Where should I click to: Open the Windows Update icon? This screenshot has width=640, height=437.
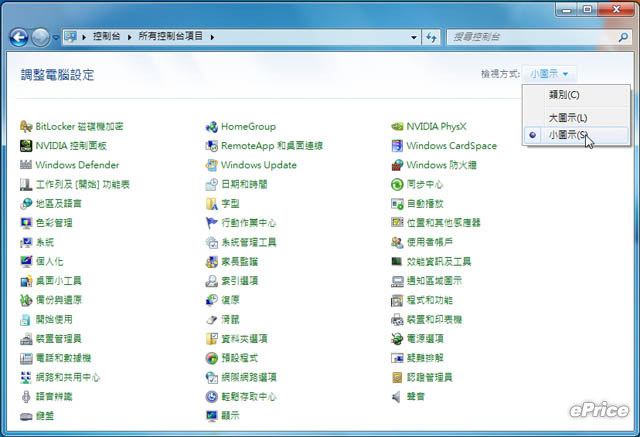pyautogui.click(x=211, y=165)
